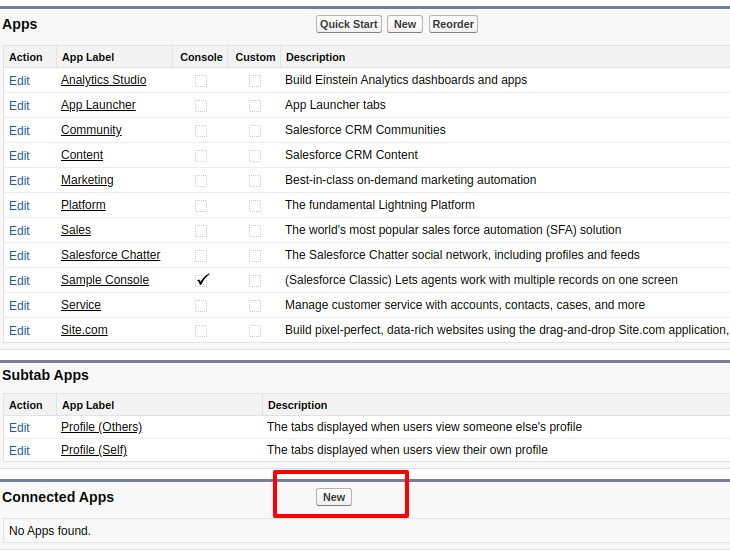Toggle Custom checkbox for Platform row
The height and width of the screenshot is (551, 730).
point(255,205)
